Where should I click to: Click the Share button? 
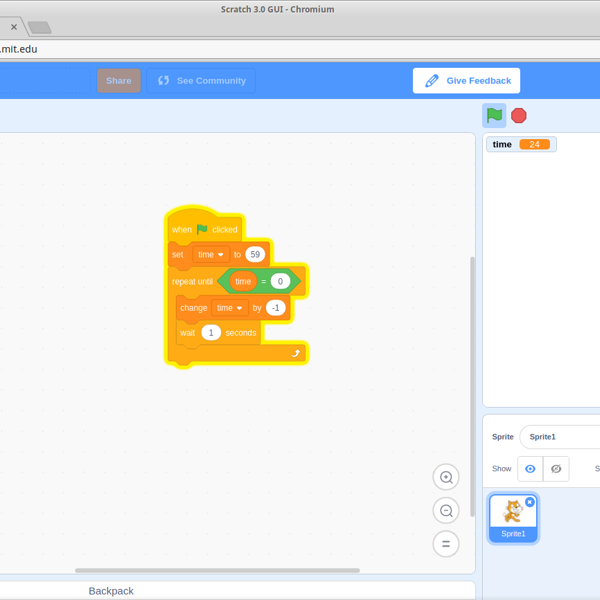pos(119,81)
